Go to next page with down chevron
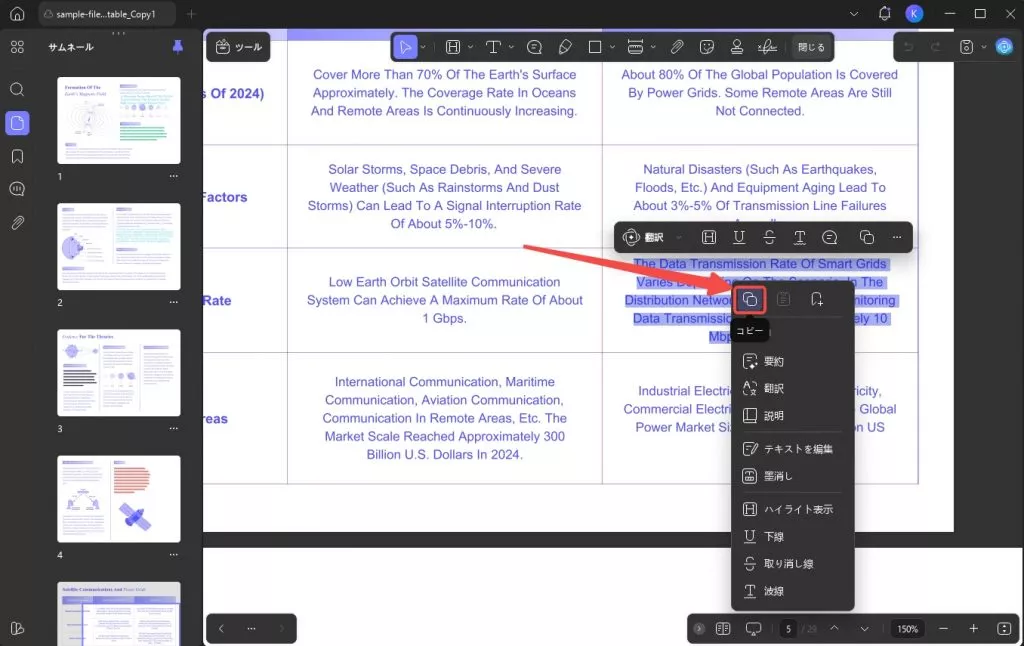Screen dimensions: 1024x646 865,628
